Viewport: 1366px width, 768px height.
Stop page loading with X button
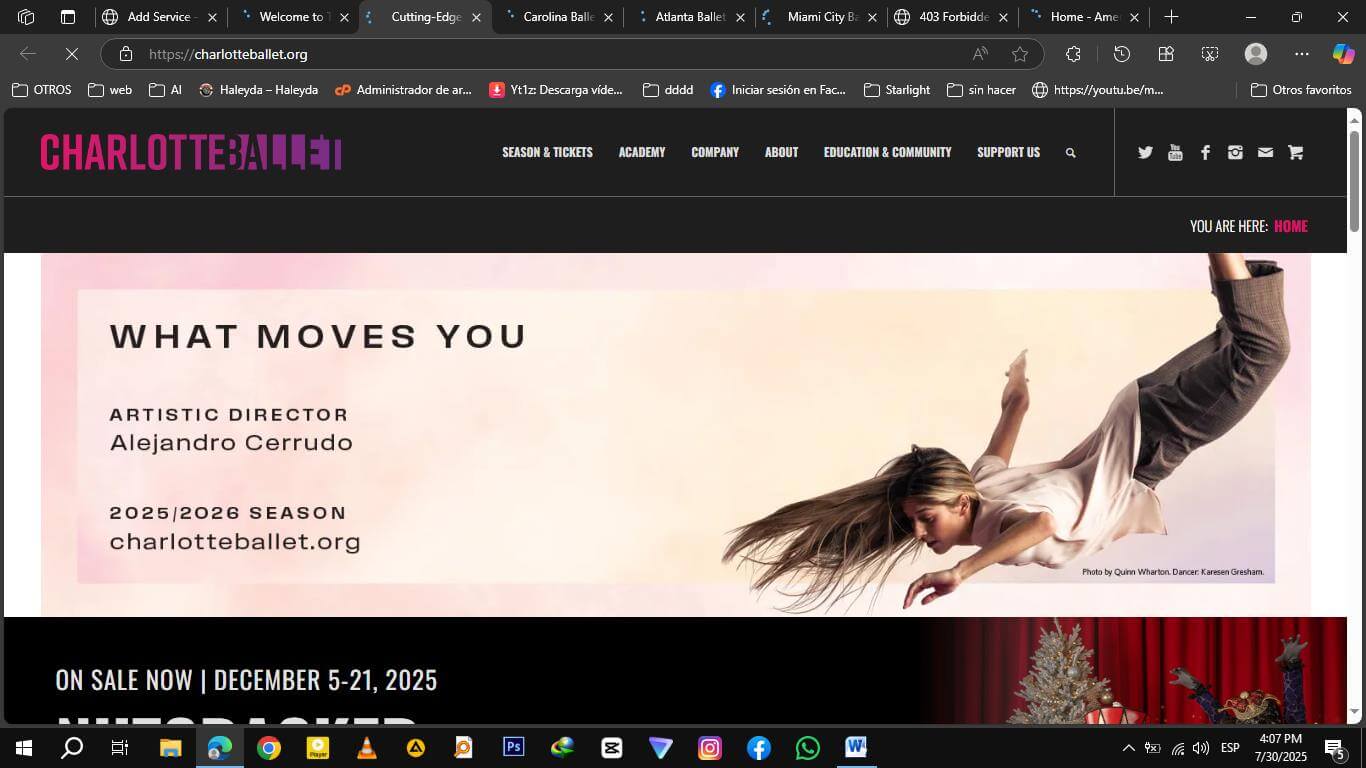pyautogui.click(x=72, y=54)
